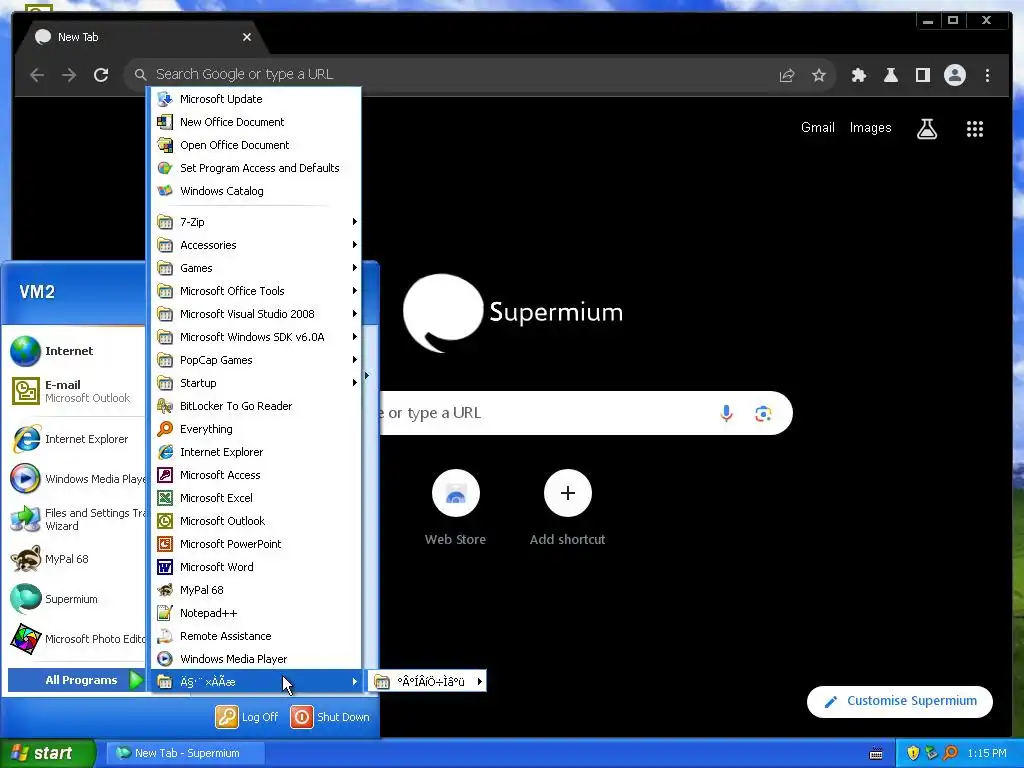Screen dimensions: 1024x768
Task: Launch Microsoft Access from All Programs
Action: click(256, 475)
